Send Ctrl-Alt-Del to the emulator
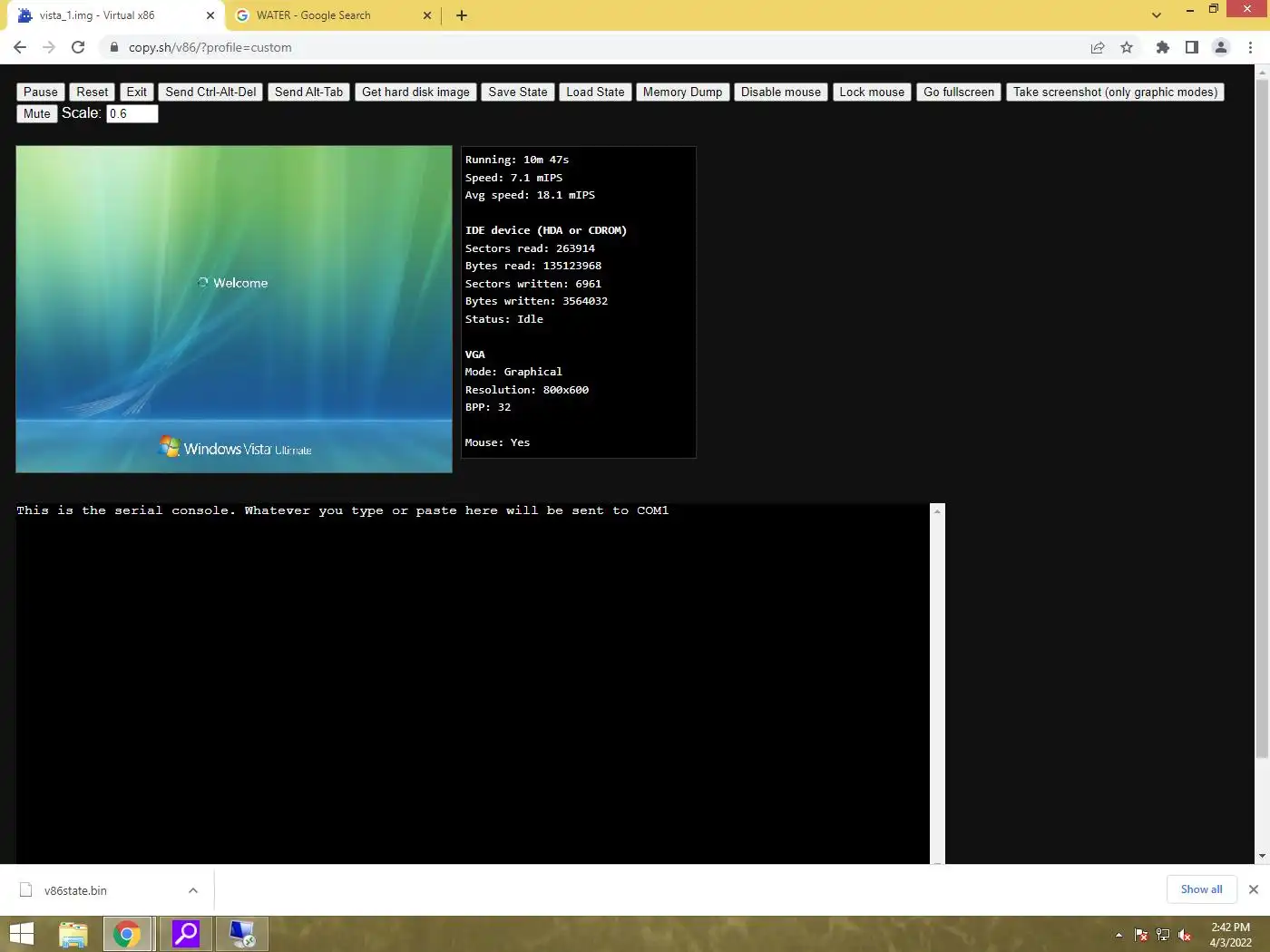Screen dimensions: 1270x952 point(210,92)
